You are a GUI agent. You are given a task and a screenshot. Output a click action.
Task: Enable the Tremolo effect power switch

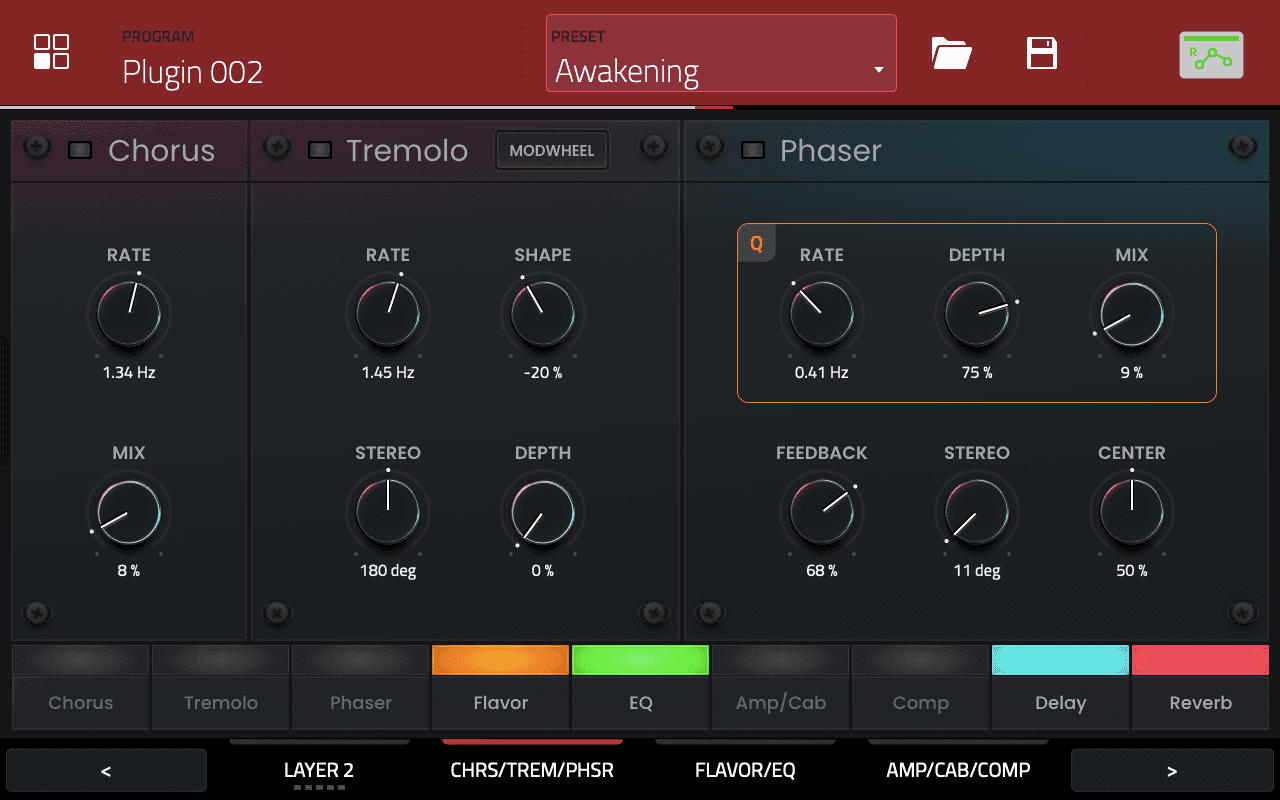(319, 150)
